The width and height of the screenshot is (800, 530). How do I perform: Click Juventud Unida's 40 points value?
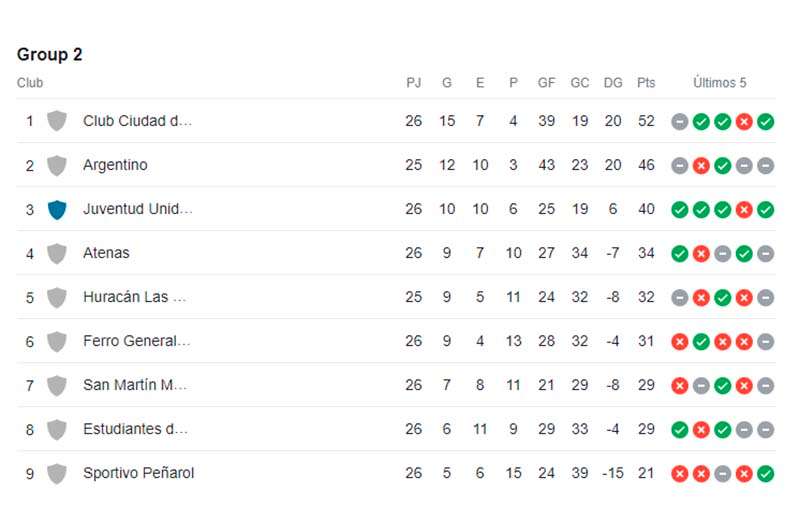click(646, 209)
